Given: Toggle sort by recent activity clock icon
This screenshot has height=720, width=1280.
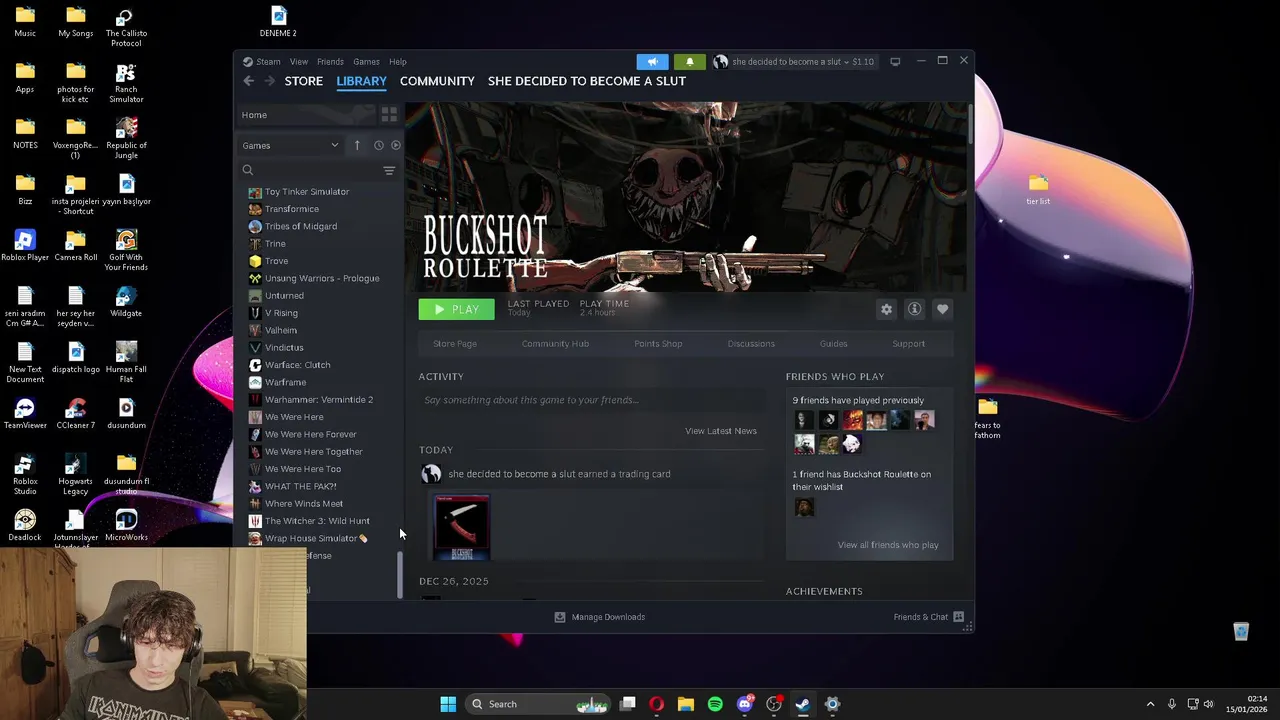Looking at the screenshot, I should [378, 145].
